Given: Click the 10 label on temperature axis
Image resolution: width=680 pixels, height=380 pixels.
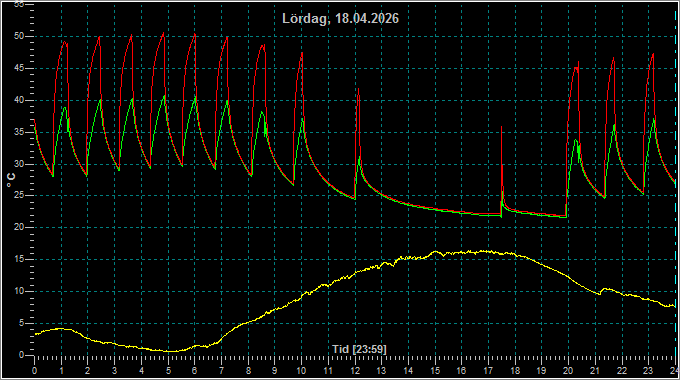Looking at the screenshot, I should pos(19,291).
